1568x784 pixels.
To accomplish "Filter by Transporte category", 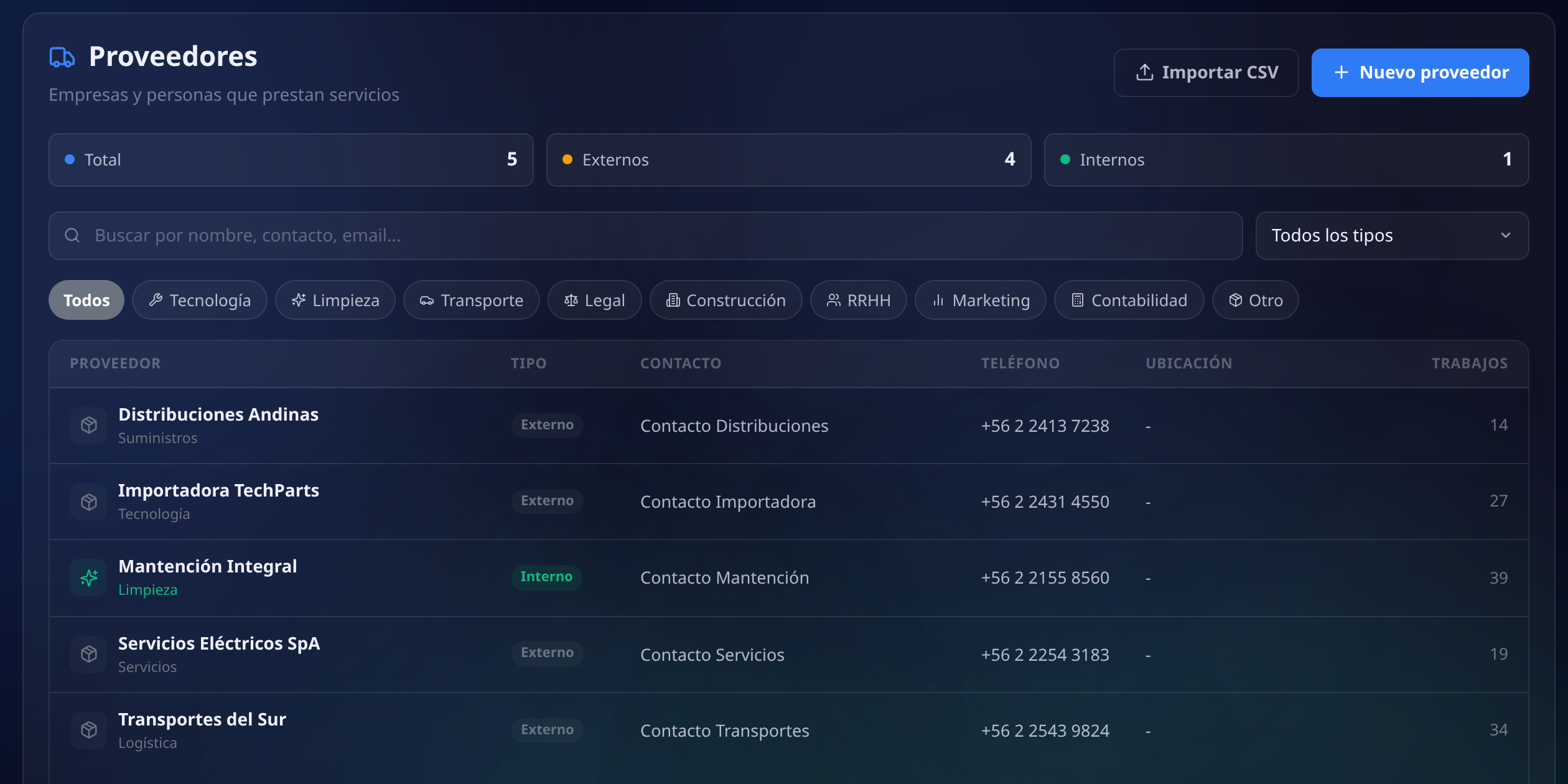I will [x=472, y=300].
